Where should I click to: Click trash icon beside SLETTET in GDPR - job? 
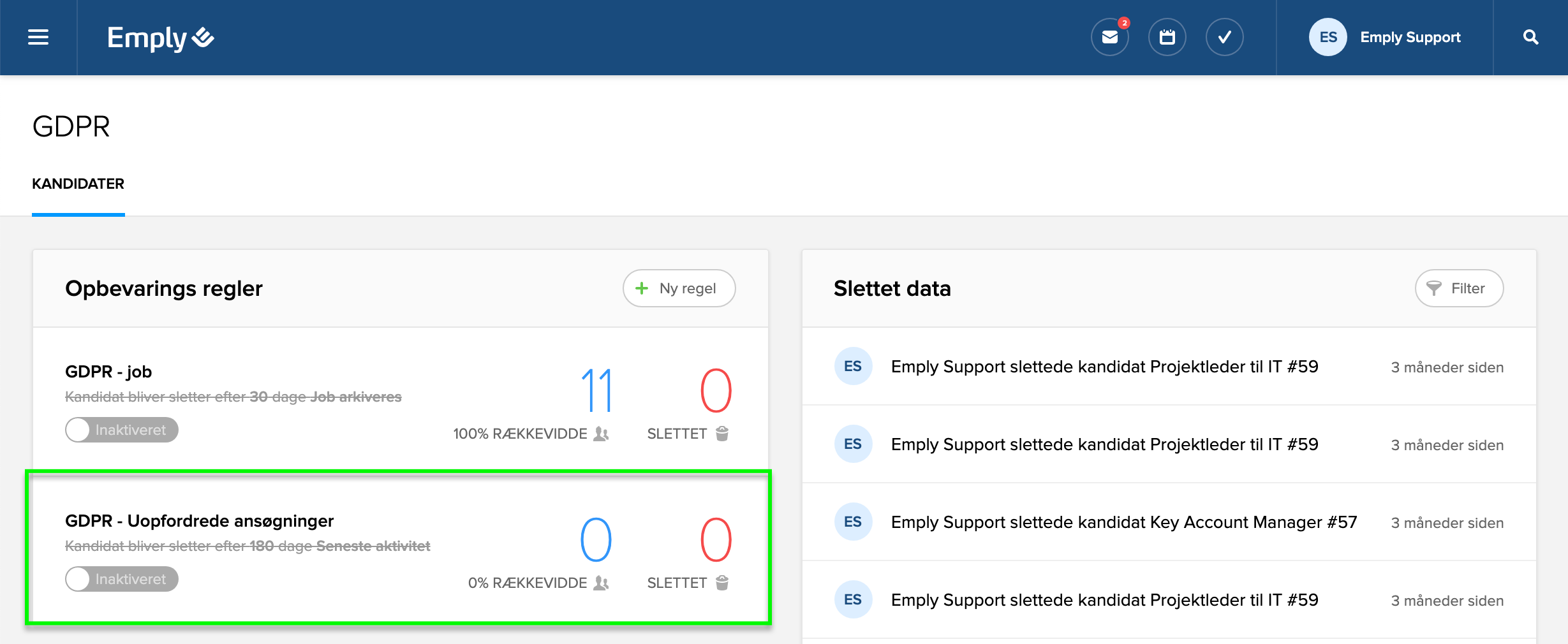722,434
